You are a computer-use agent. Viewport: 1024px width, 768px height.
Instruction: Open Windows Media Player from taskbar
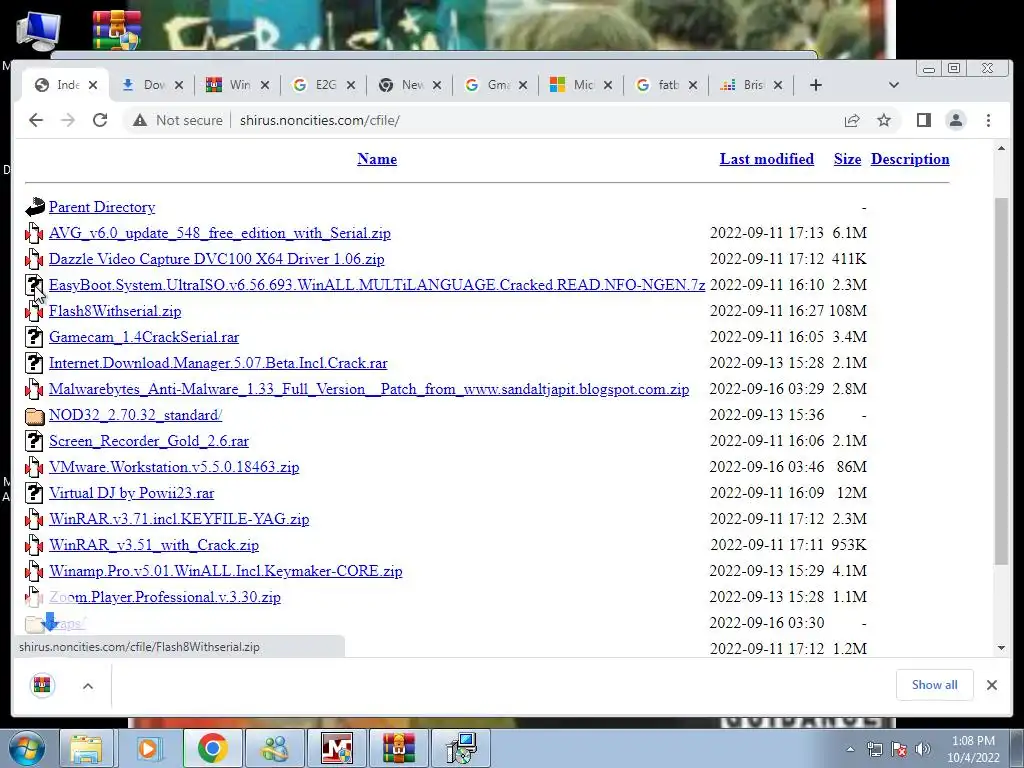tap(148, 748)
